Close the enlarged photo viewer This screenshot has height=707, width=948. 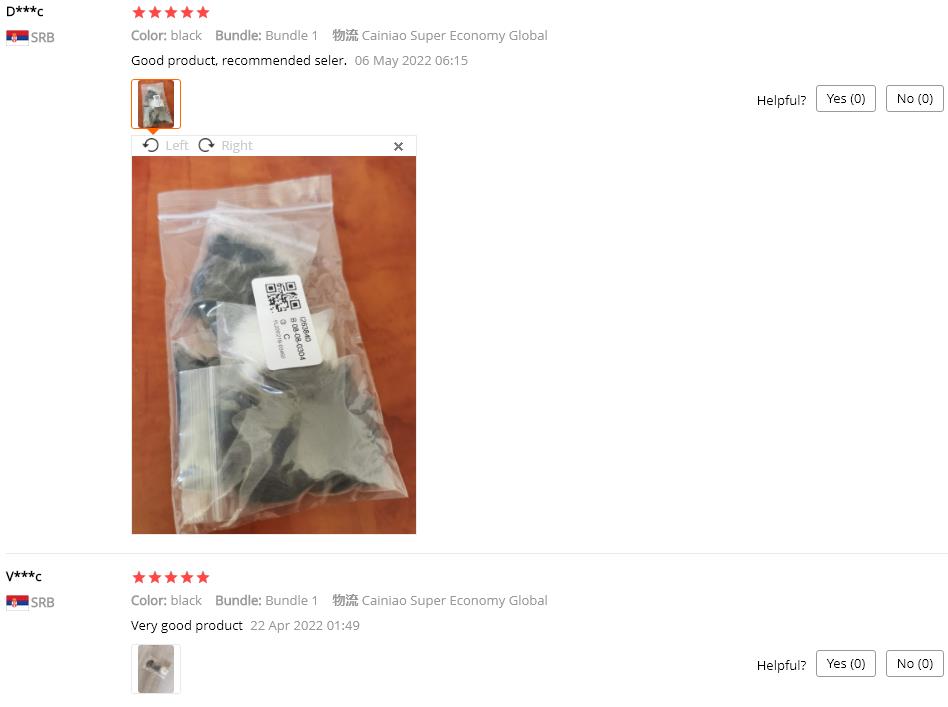click(x=398, y=146)
